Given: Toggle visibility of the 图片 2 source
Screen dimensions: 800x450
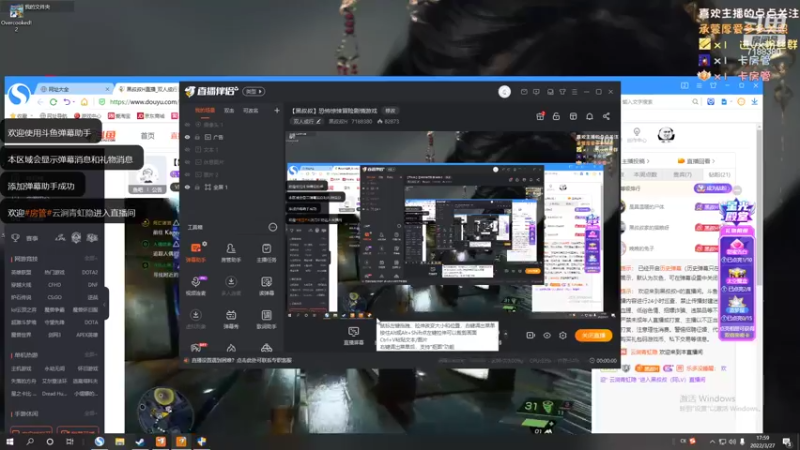Looking at the screenshot, I should [x=187, y=174].
